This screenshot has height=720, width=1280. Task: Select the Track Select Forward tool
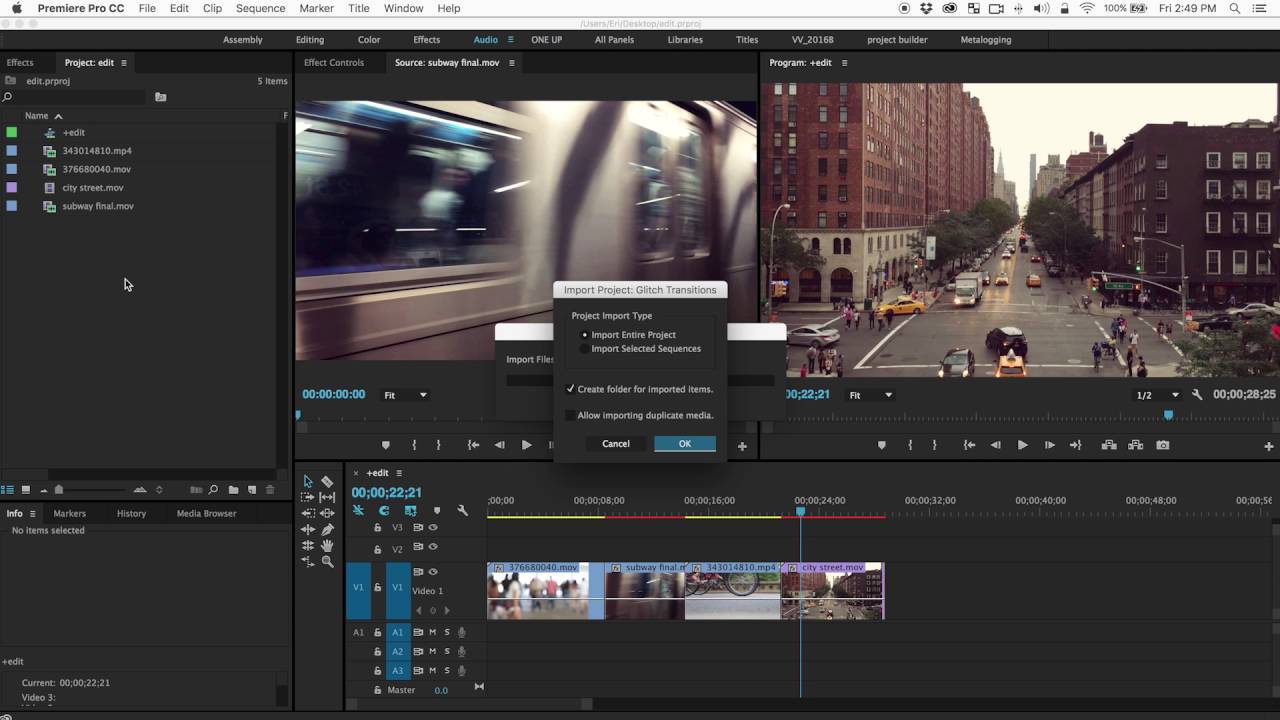308,497
